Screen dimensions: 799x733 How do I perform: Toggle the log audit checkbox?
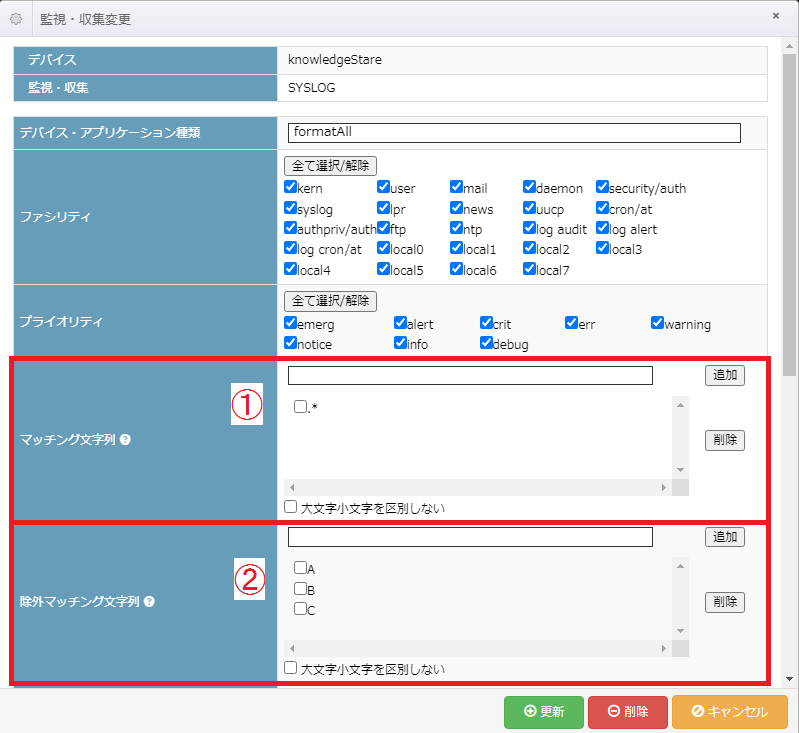click(529, 227)
